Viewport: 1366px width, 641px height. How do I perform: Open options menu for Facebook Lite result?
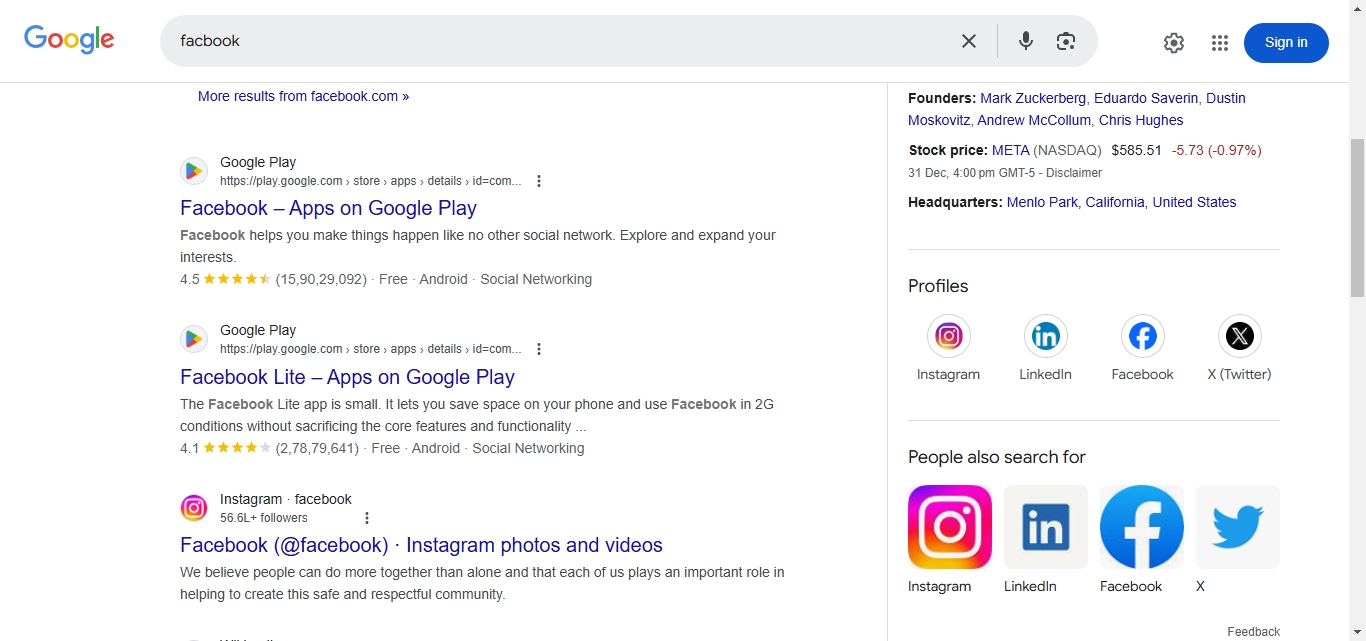(539, 349)
